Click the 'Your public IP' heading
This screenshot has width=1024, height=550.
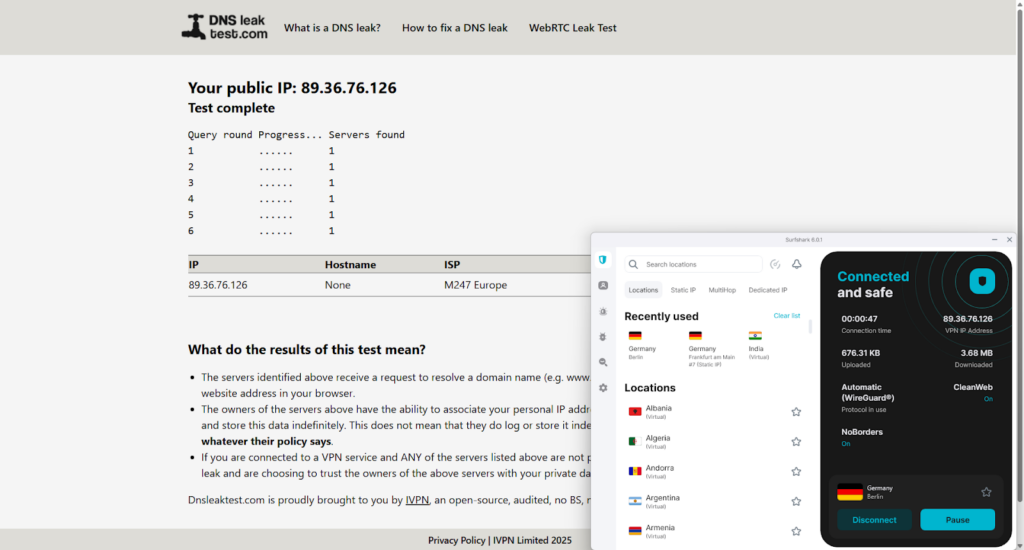pos(292,88)
